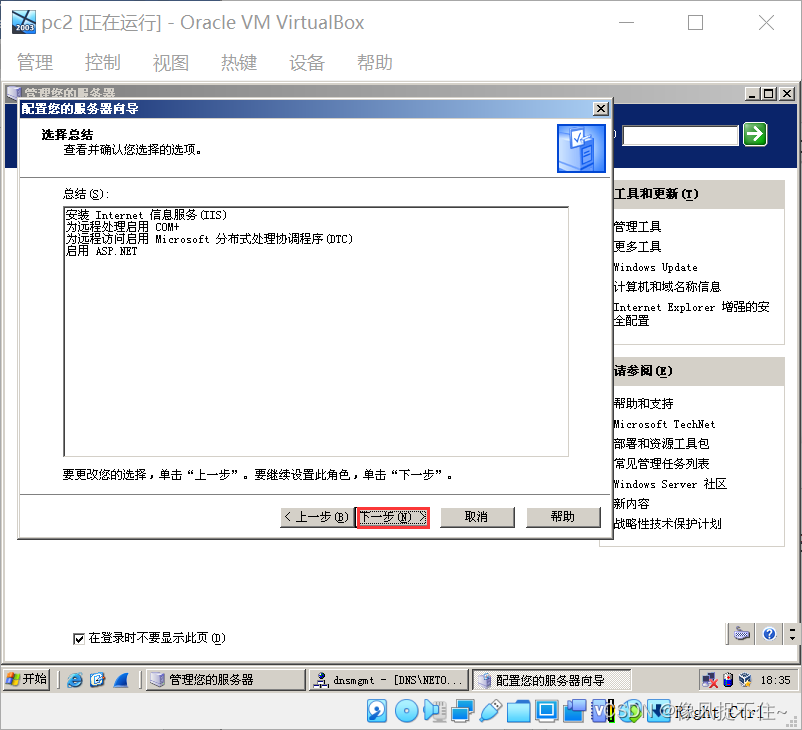The width and height of the screenshot is (802, 730).
Task: Click the VirtualBox 2003 window title icon
Action: 24,22
